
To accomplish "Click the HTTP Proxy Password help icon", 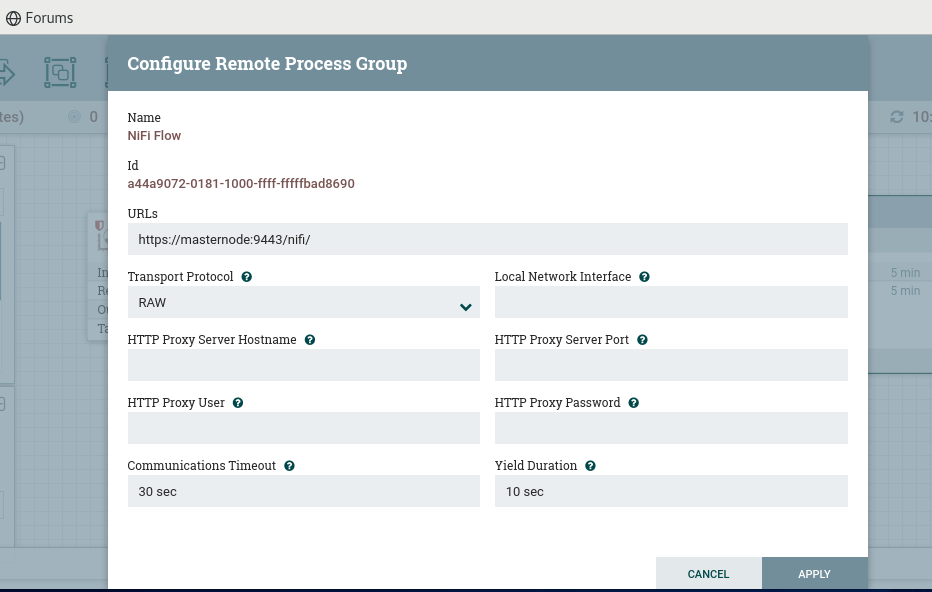I will point(634,403).
